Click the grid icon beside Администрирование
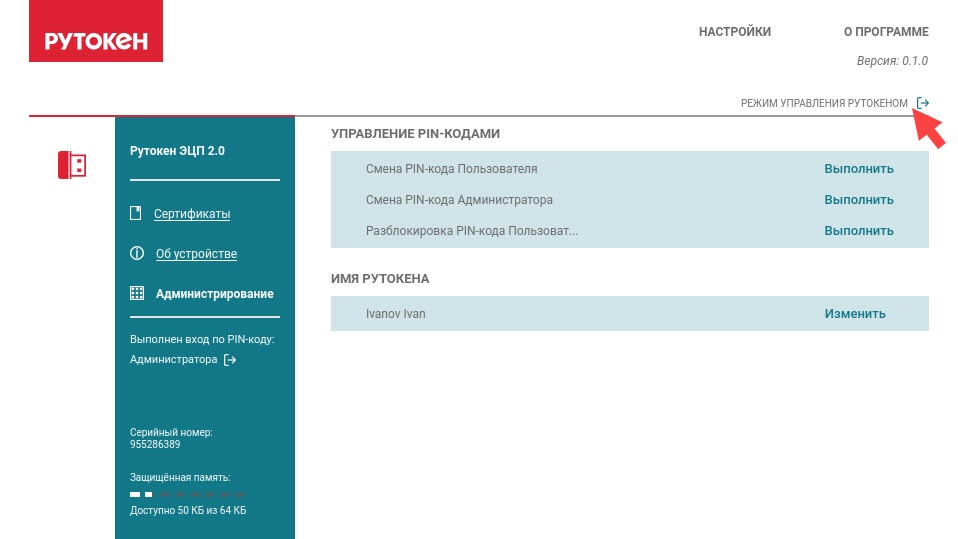 click(137, 294)
